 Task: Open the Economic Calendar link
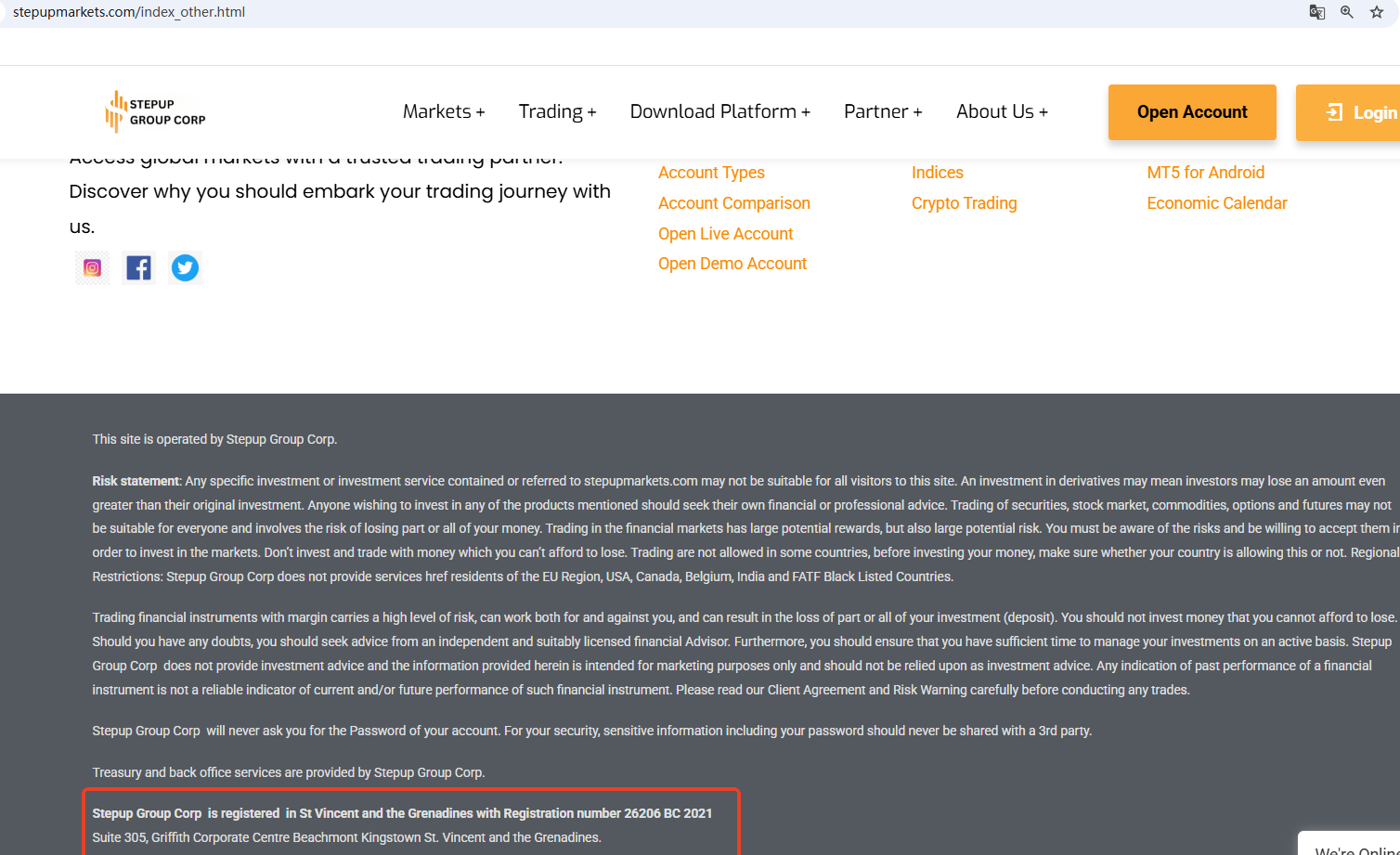[x=1216, y=203]
